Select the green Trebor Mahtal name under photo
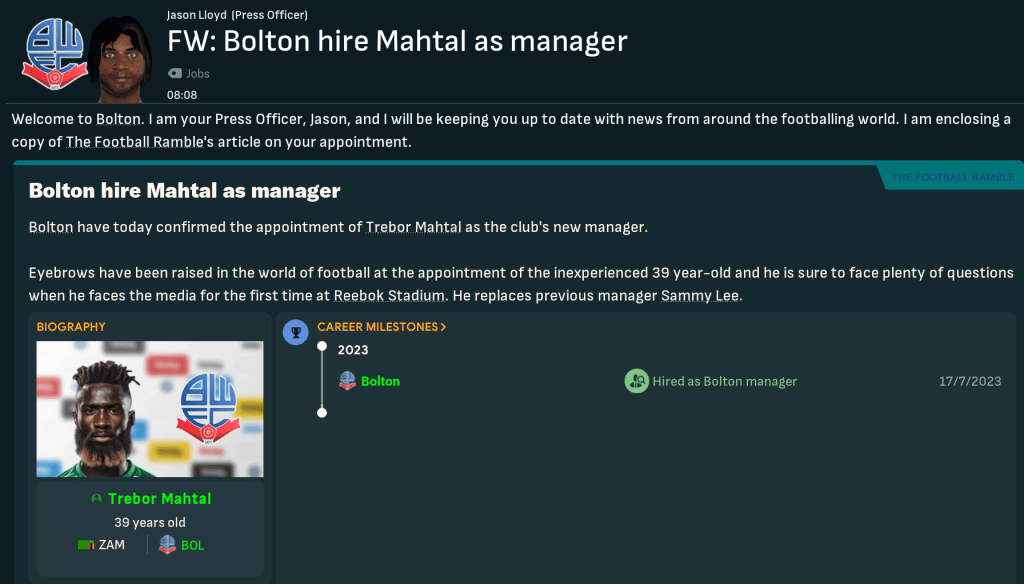The width and height of the screenshot is (1024, 584). click(x=159, y=498)
